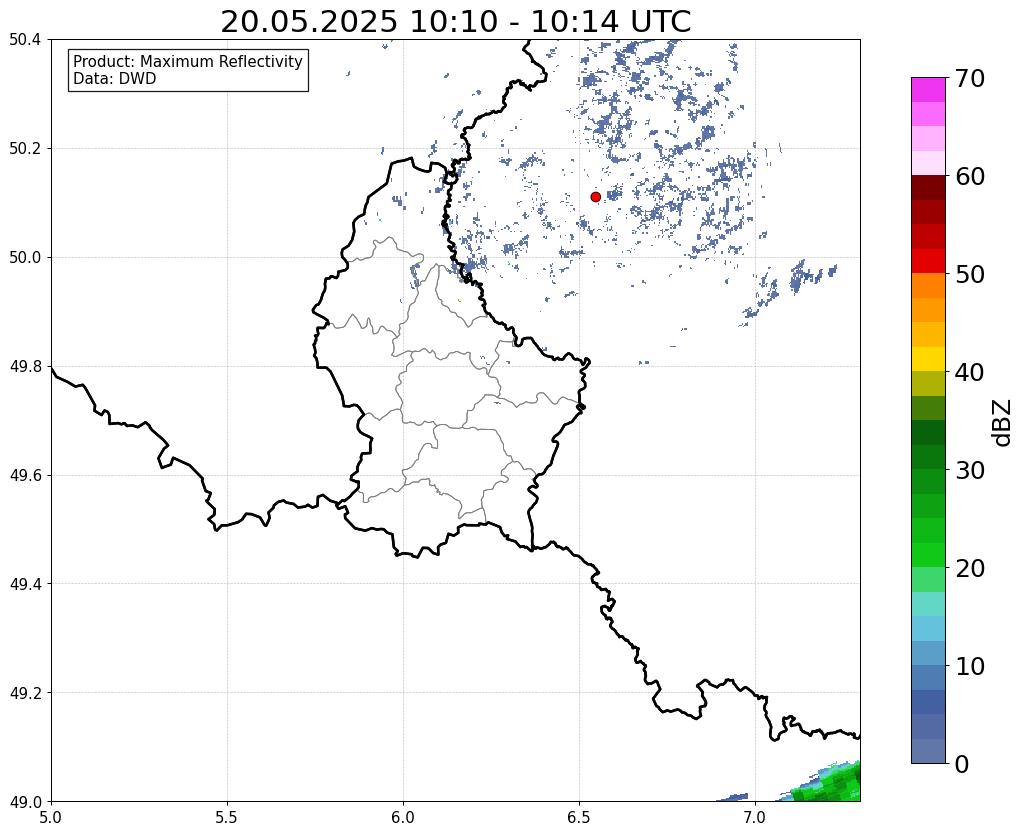
Task: Click the colorbar tick label 0
Action: click(x=962, y=764)
